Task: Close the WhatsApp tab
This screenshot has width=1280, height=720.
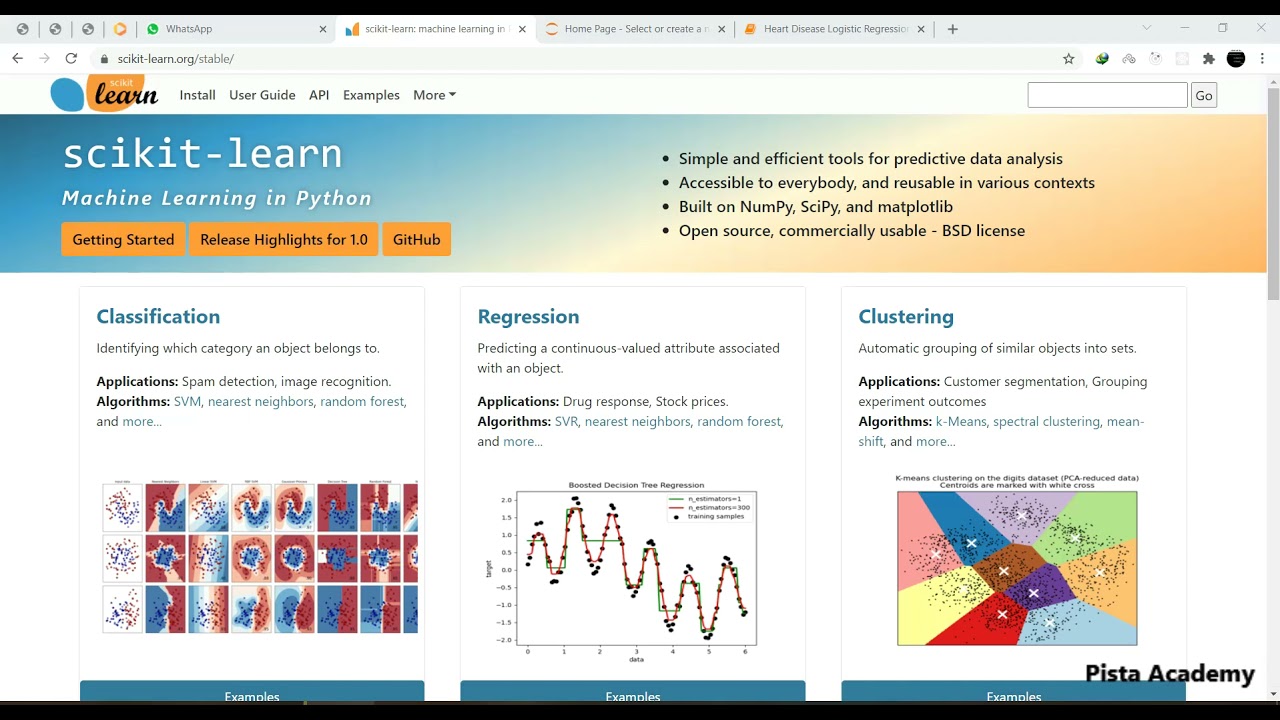Action: 323,29
